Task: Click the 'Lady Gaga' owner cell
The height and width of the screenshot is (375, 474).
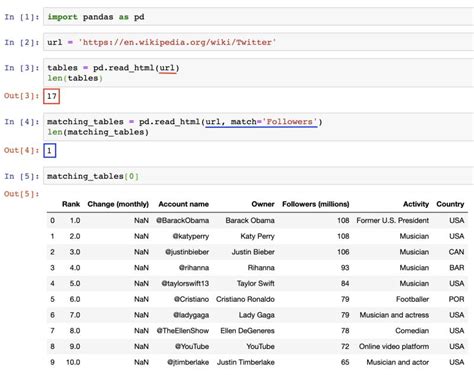Action: coord(257,315)
